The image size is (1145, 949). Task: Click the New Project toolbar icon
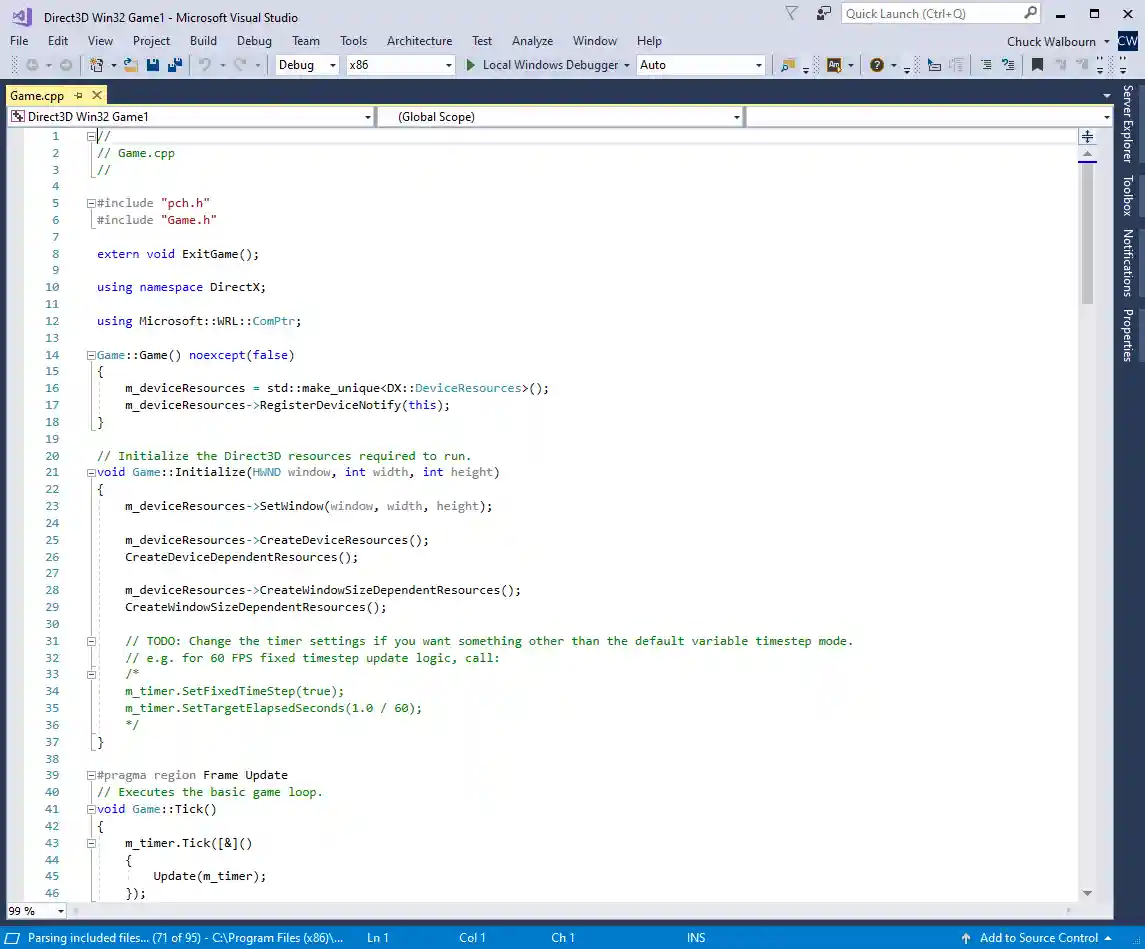coord(97,64)
